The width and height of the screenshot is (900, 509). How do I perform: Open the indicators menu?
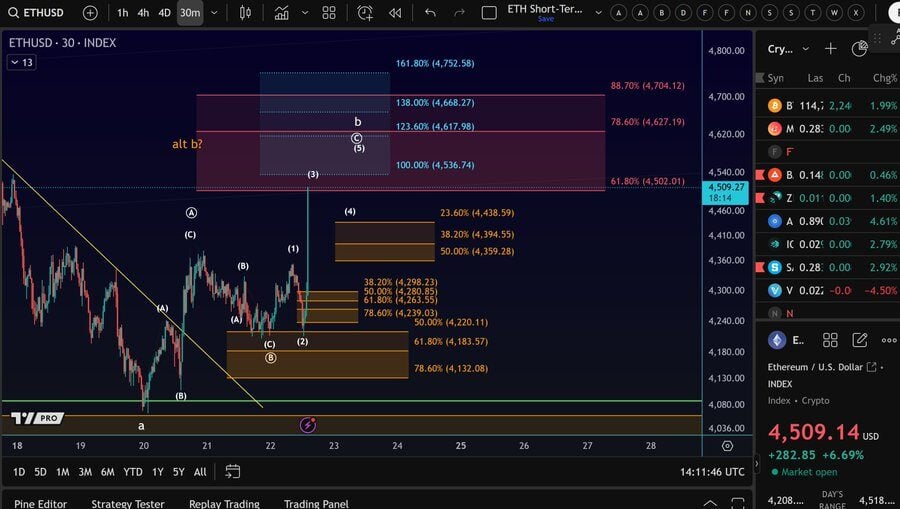281,13
